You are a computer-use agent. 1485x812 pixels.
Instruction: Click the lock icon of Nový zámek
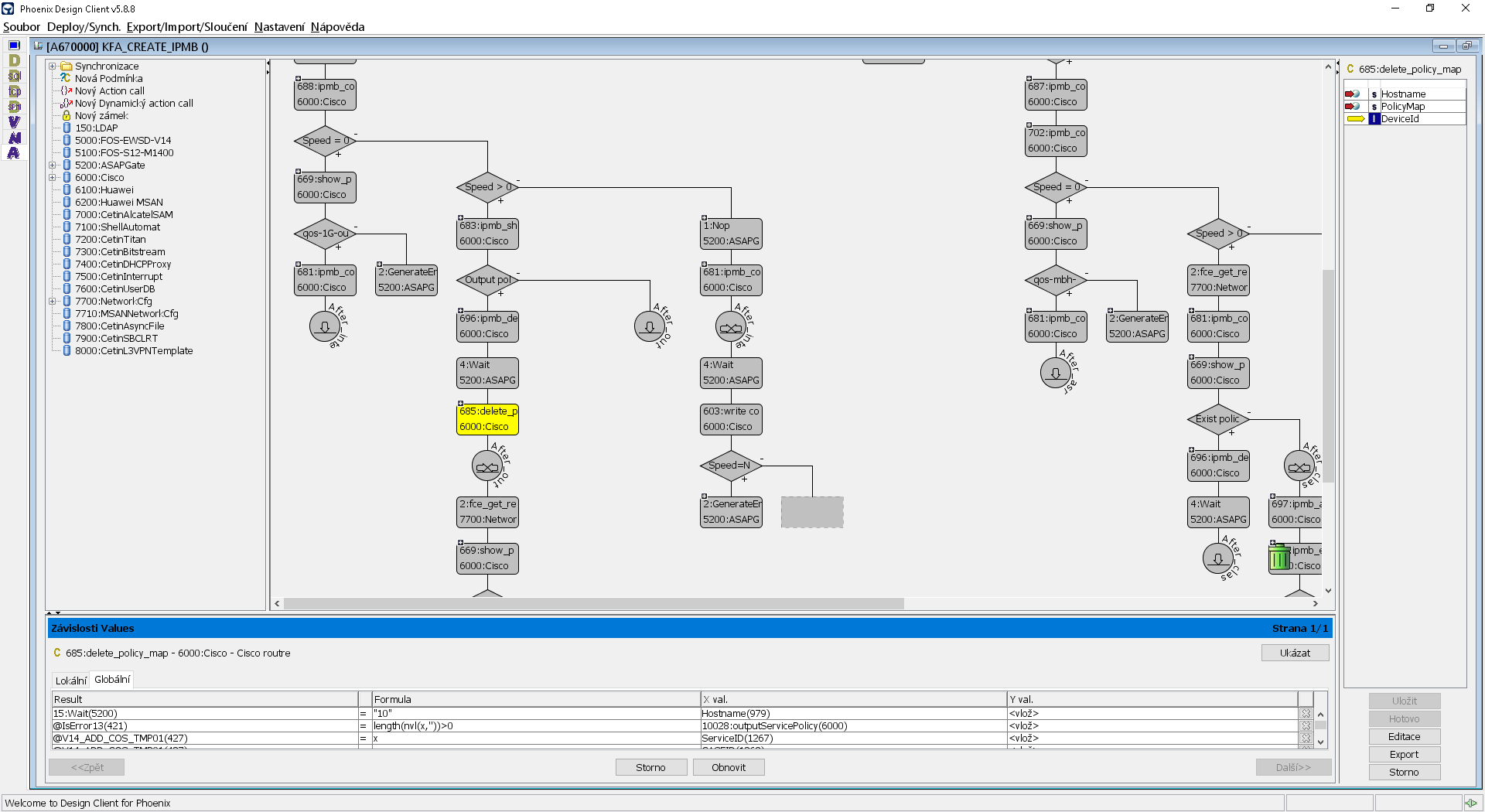tap(67, 115)
